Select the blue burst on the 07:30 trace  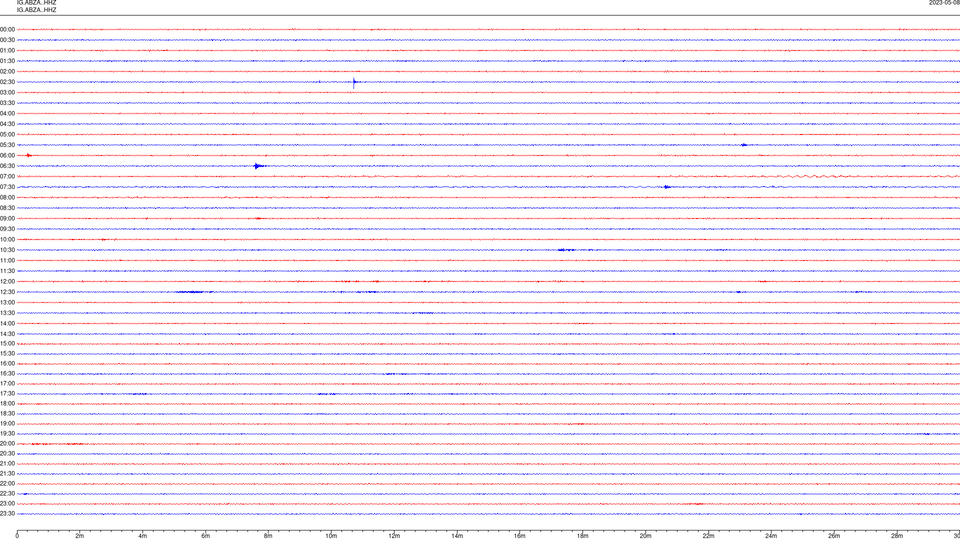pyautogui.click(x=667, y=187)
